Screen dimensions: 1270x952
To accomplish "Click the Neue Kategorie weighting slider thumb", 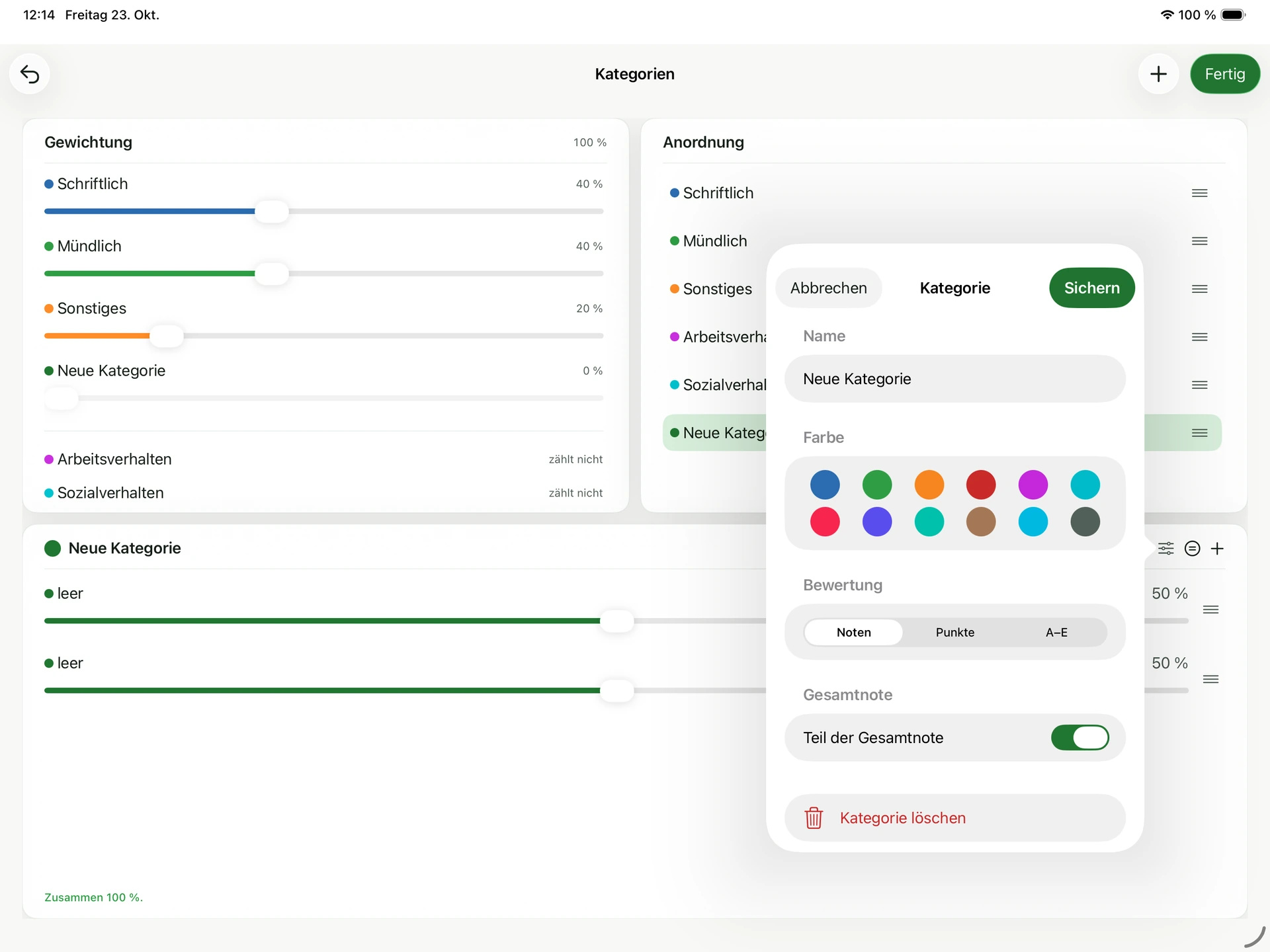I will coord(62,398).
